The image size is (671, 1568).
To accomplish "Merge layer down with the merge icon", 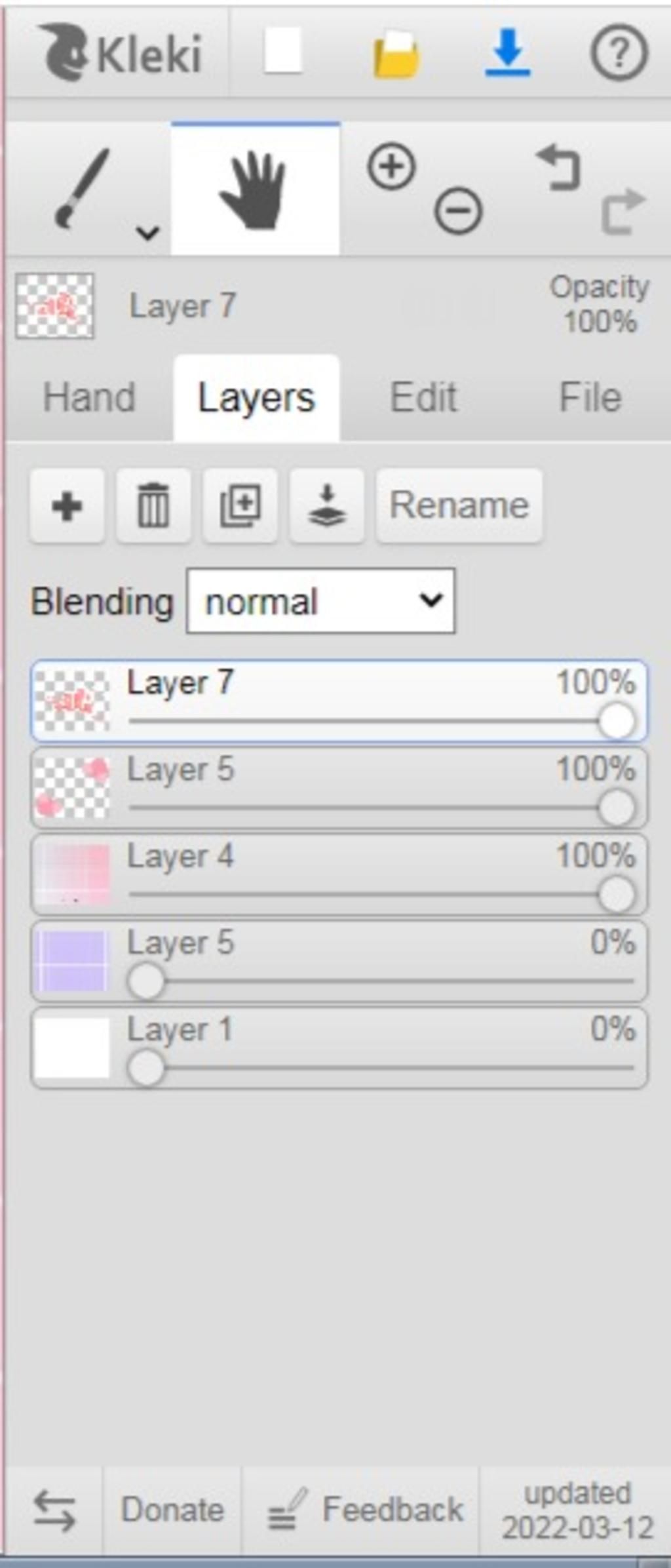I will click(327, 506).
